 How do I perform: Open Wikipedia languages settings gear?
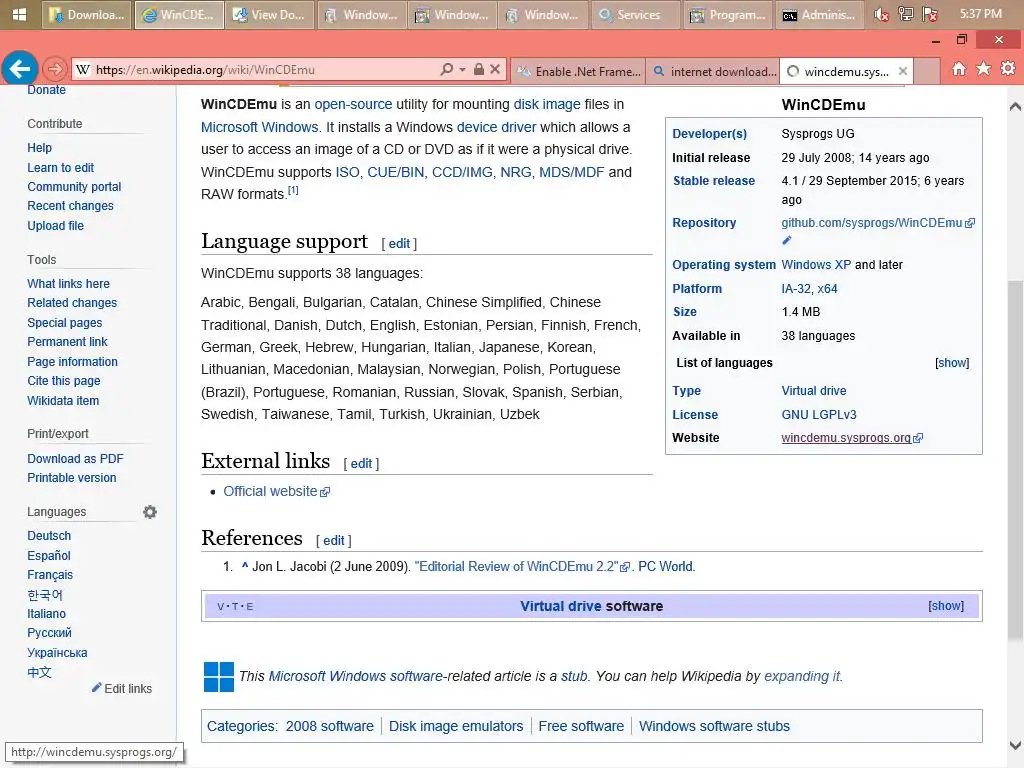tap(150, 512)
